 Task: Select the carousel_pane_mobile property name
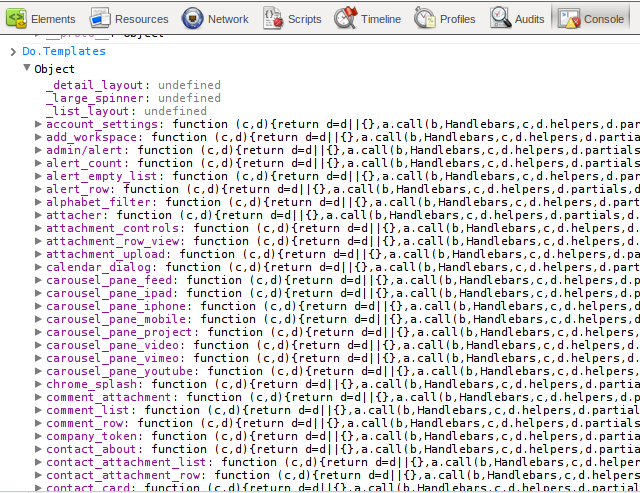pos(116,319)
